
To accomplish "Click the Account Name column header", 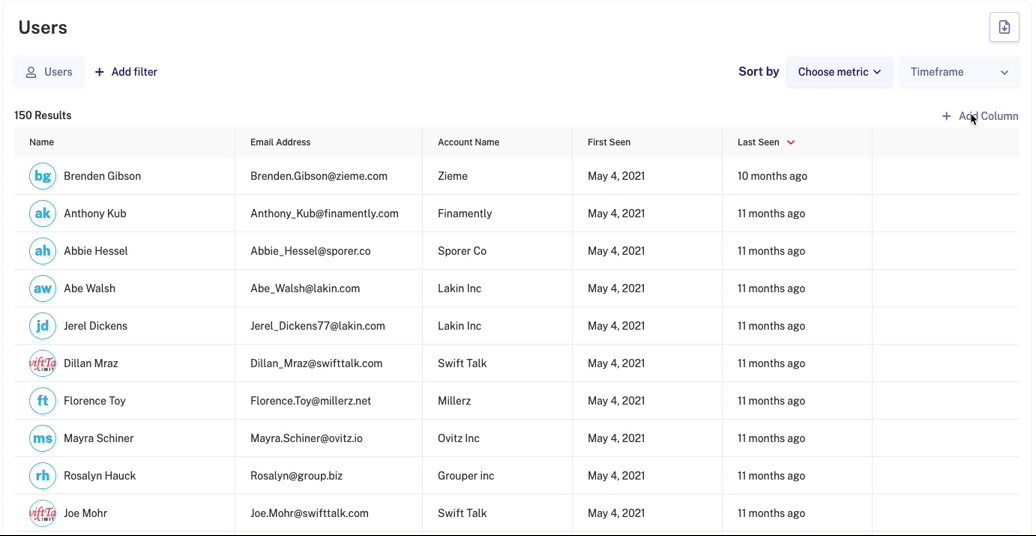I will pyautogui.click(x=468, y=142).
